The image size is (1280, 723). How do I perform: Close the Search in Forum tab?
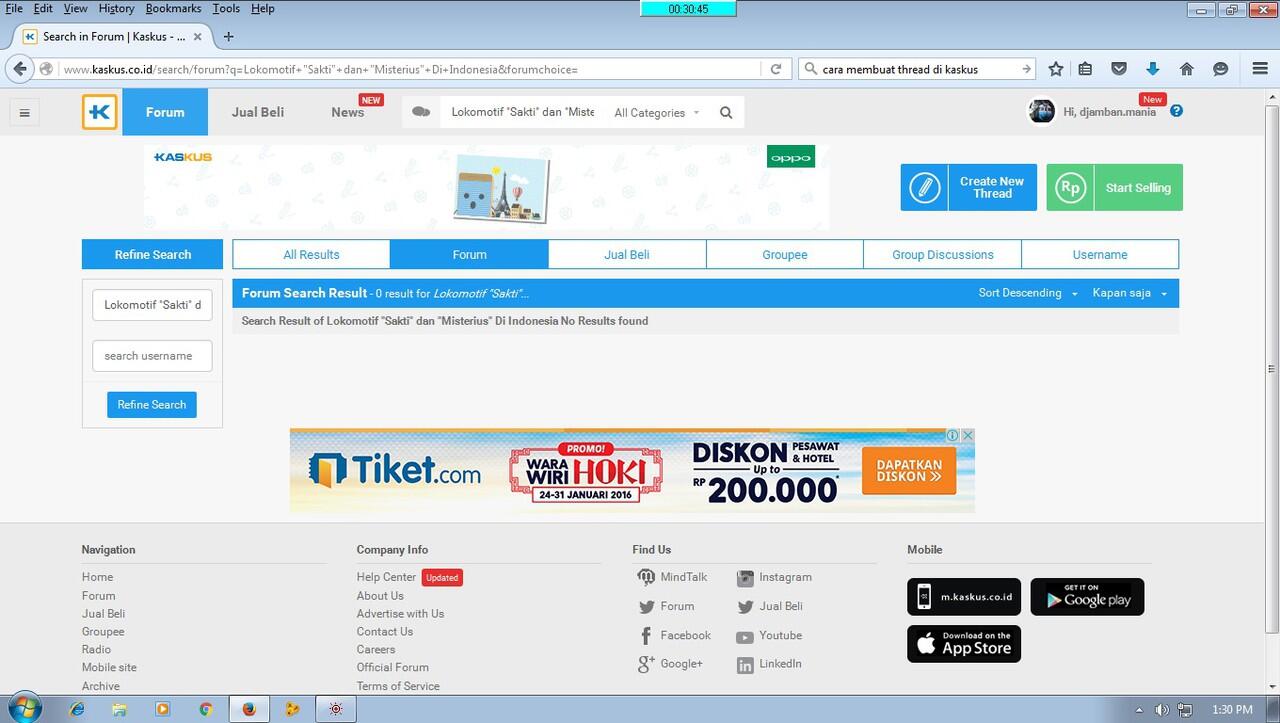click(197, 36)
